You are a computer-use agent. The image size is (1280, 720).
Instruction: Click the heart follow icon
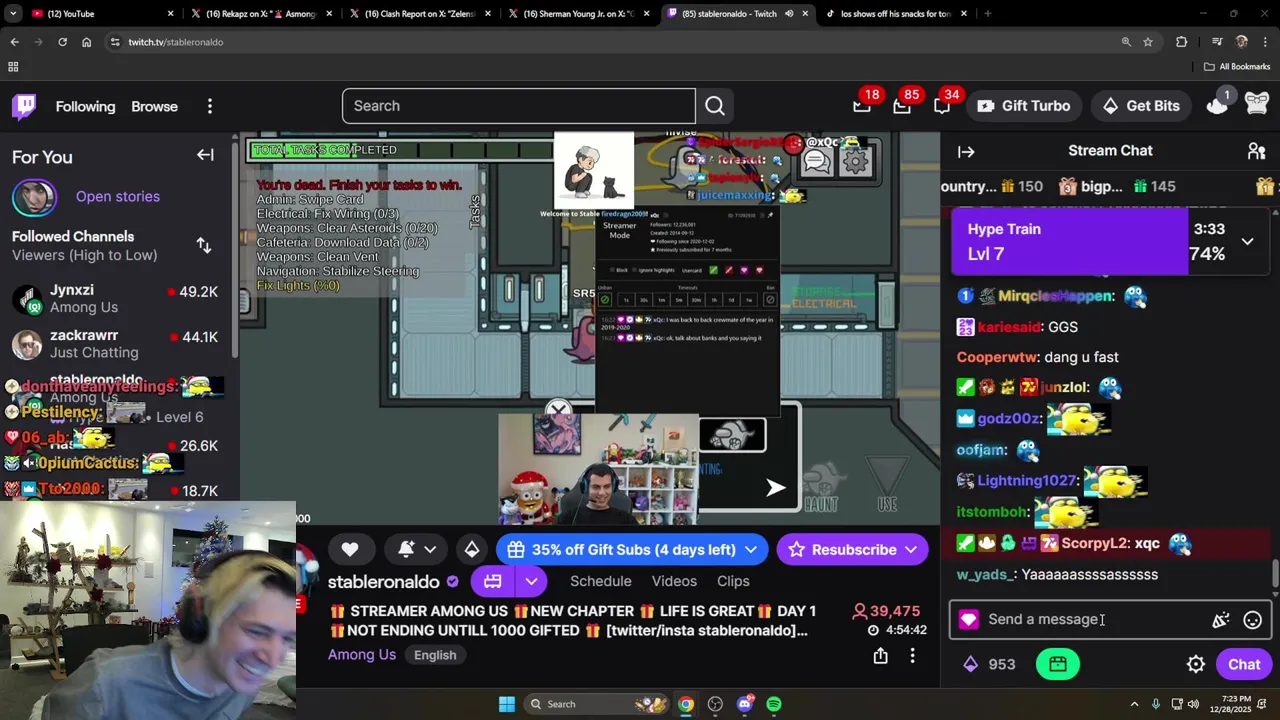[349, 549]
